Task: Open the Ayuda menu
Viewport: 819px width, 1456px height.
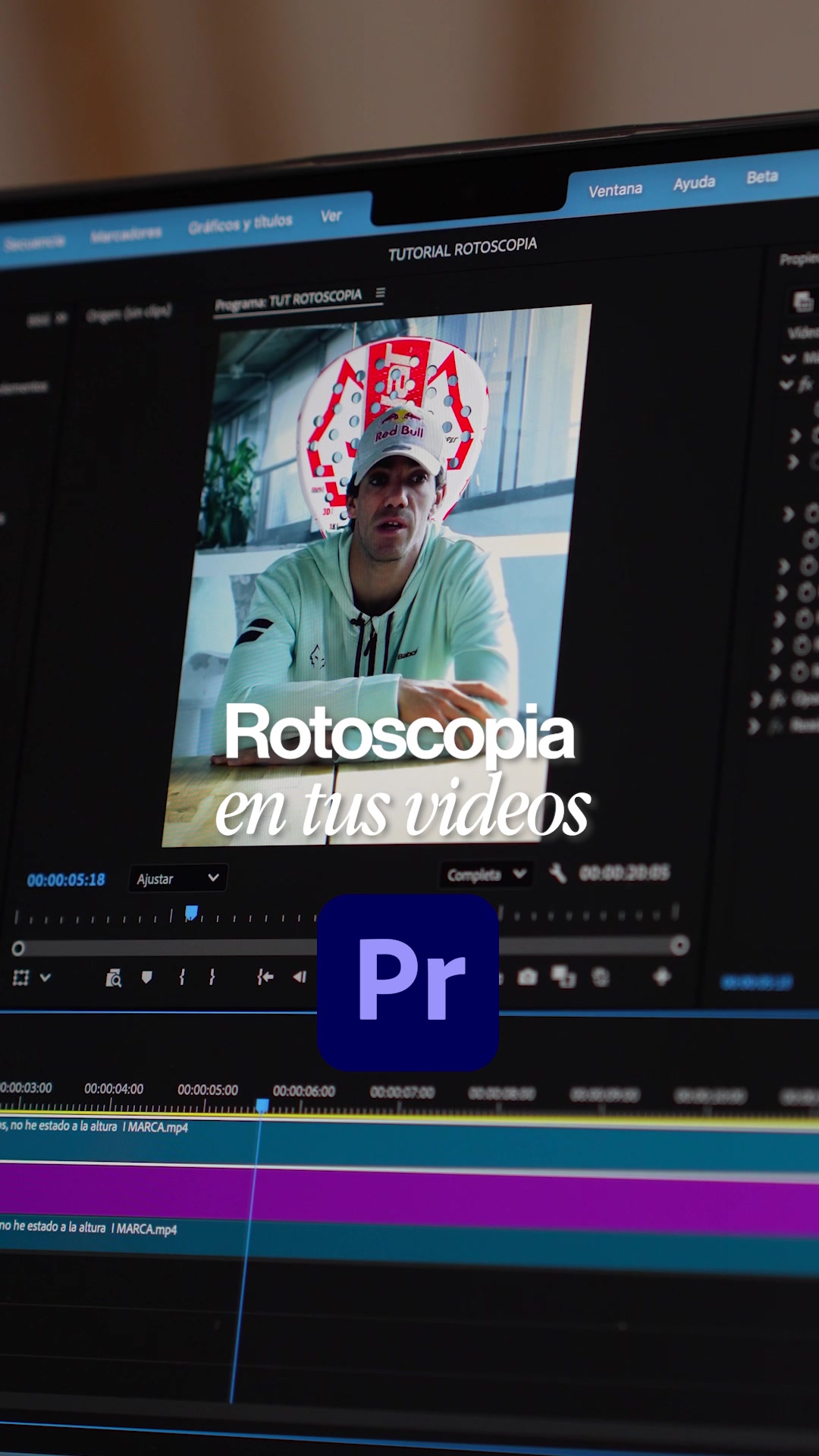Action: tap(694, 183)
